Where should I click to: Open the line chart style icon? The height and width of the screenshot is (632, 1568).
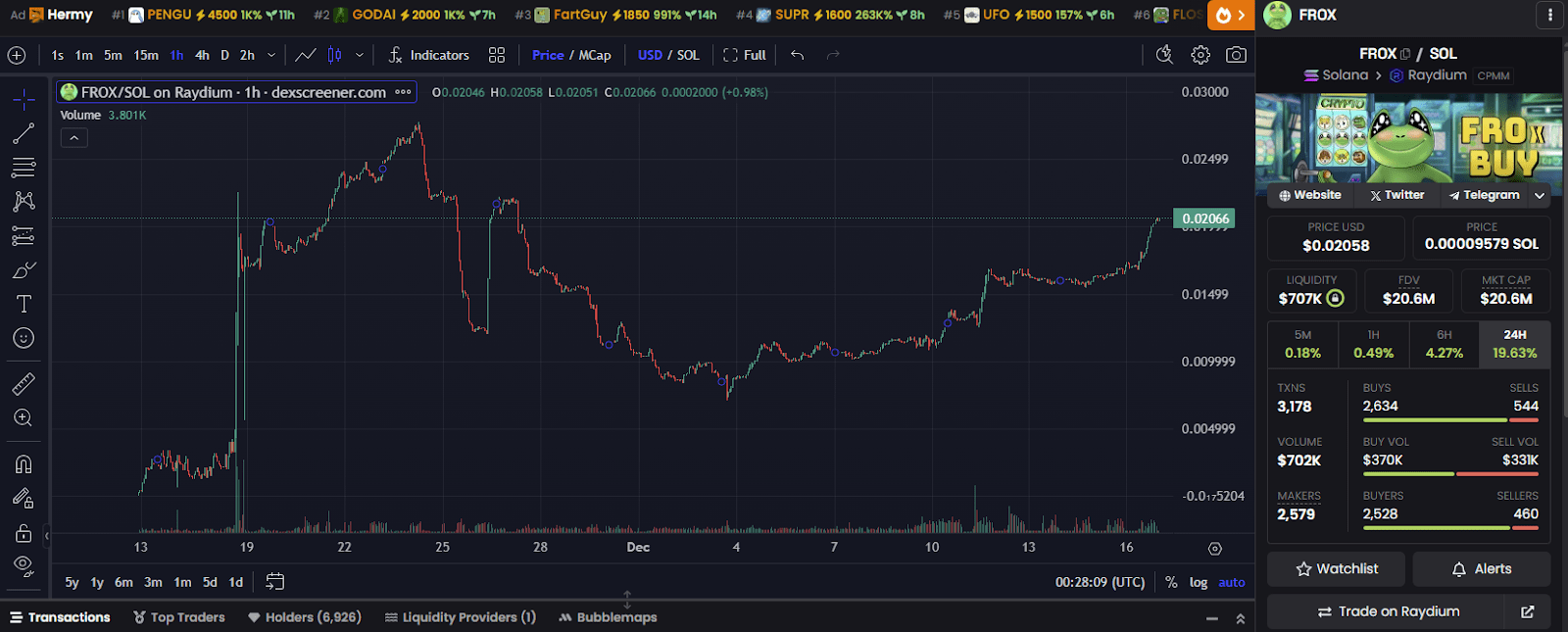pyautogui.click(x=306, y=55)
